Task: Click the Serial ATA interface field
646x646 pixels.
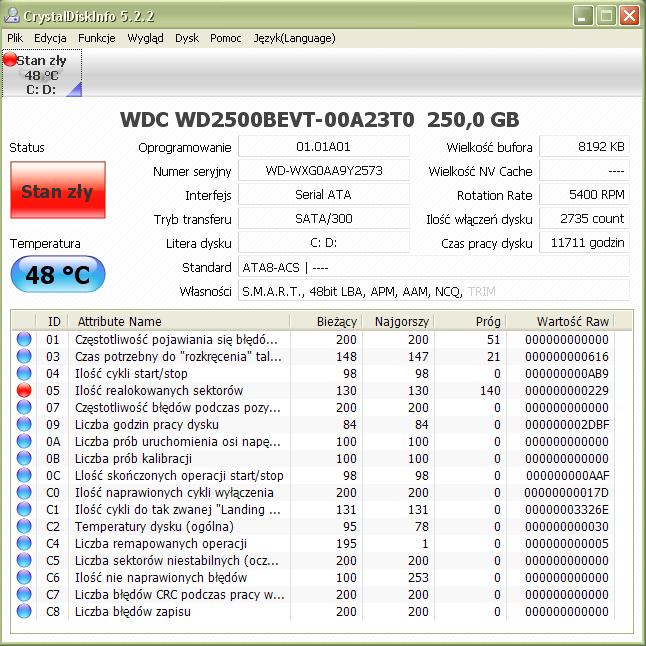Action: coord(324,194)
